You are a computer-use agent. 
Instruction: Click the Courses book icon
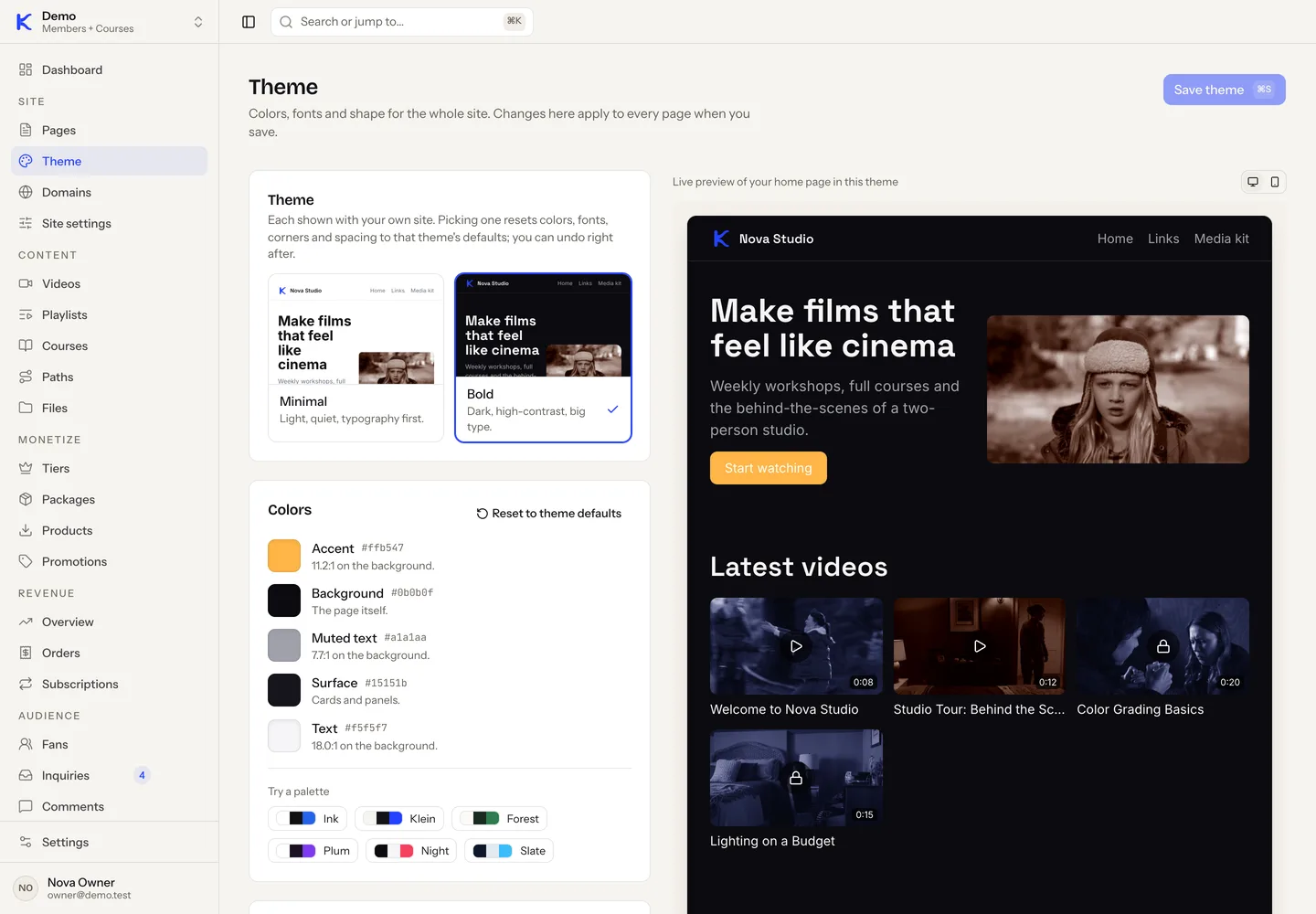[26, 345]
